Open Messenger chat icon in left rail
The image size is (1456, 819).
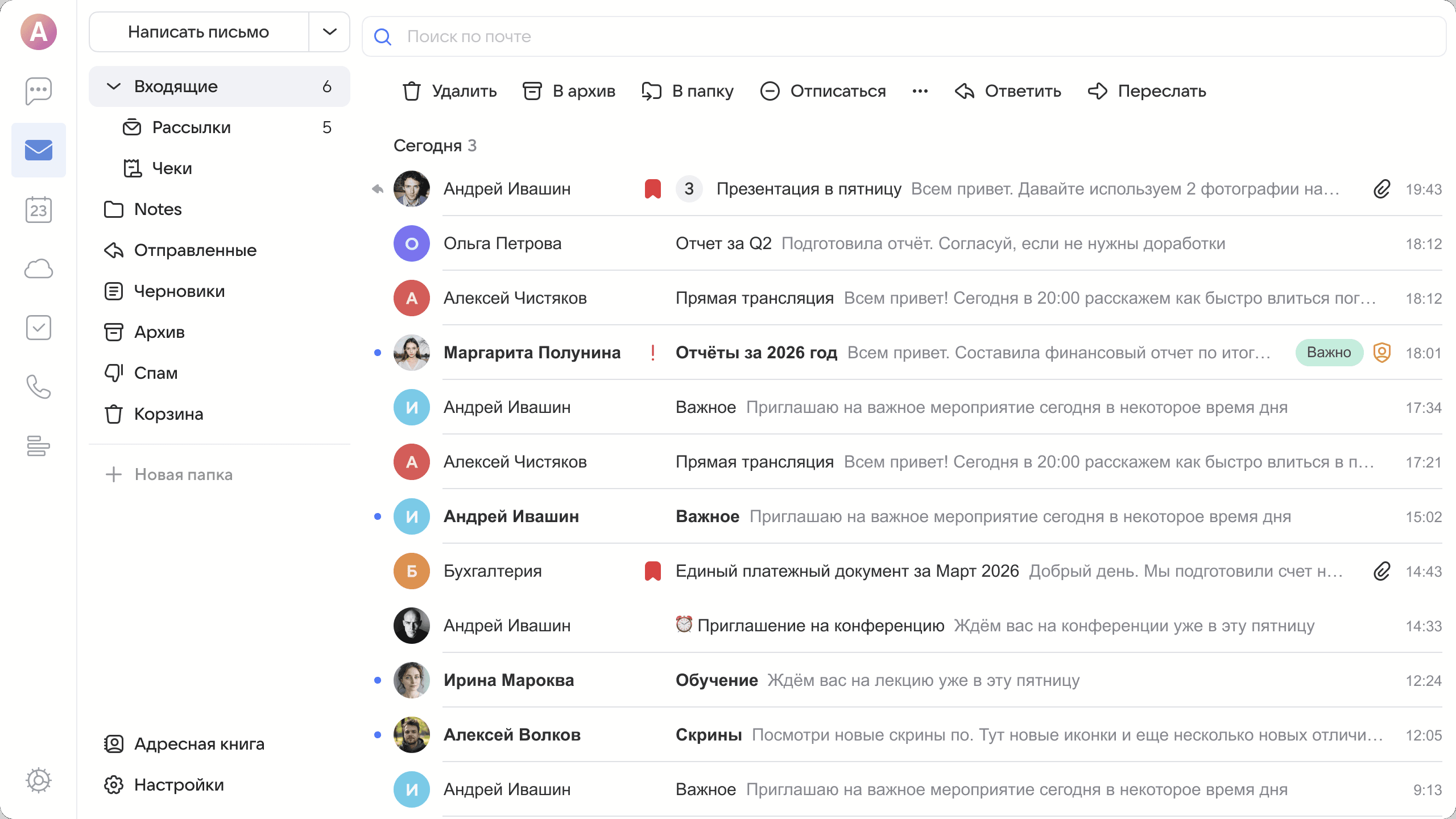click(38, 92)
